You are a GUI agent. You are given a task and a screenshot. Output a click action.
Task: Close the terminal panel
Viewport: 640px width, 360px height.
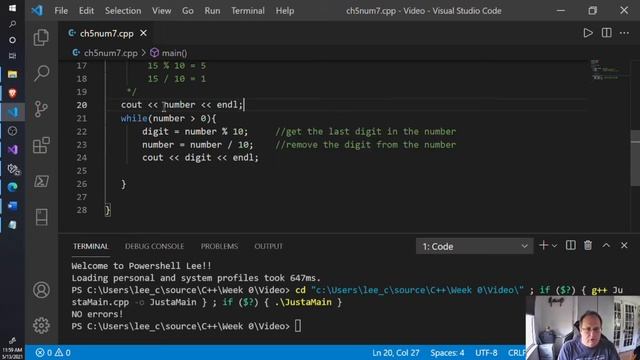click(x=624, y=245)
